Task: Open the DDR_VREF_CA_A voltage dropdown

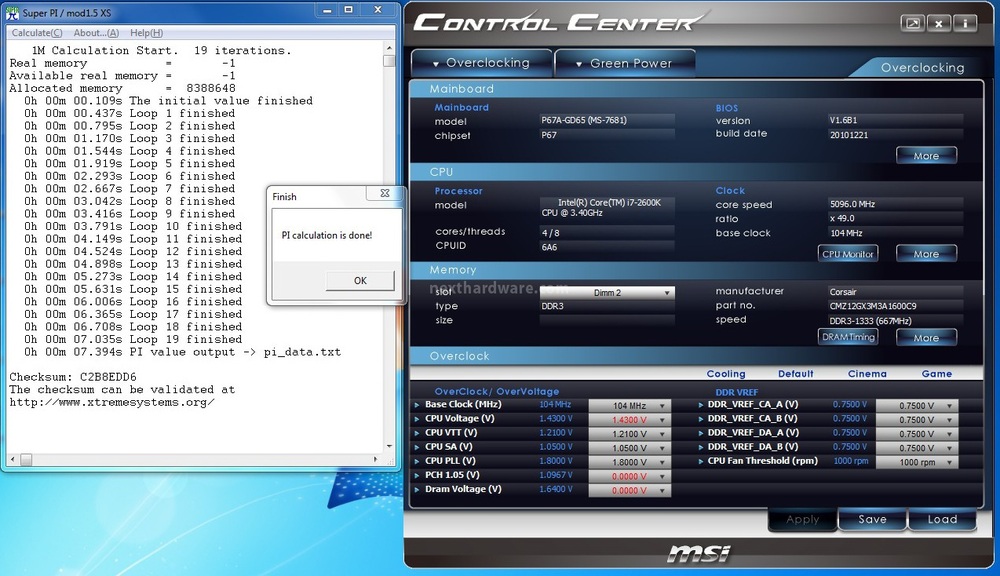Action: click(917, 406)
